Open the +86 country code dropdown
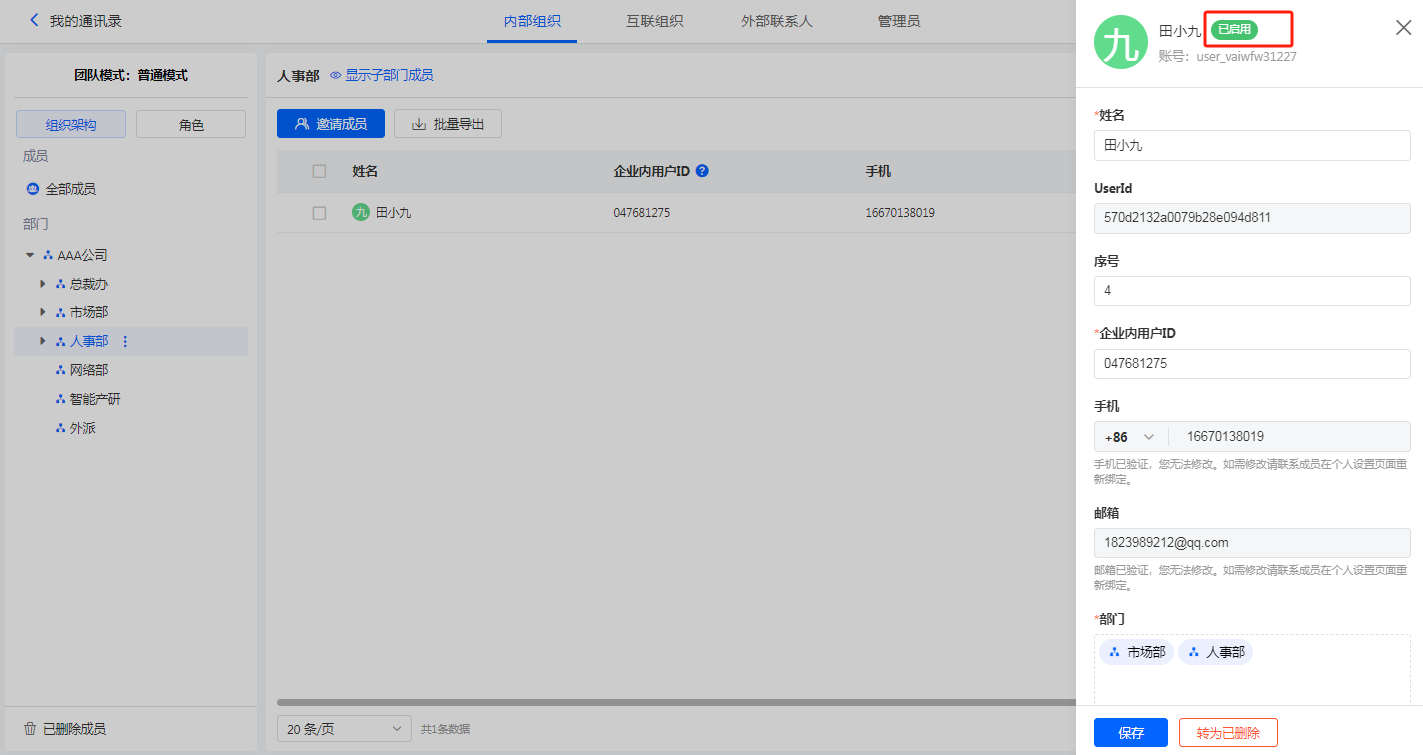 (x=1130, y=437)
